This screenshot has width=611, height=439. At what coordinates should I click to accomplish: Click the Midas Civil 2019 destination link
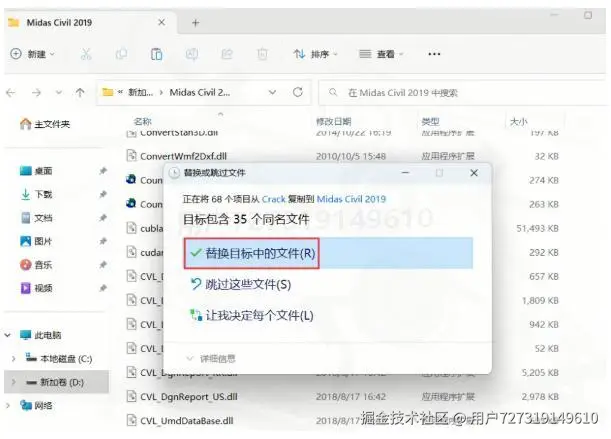coord(351,199)
